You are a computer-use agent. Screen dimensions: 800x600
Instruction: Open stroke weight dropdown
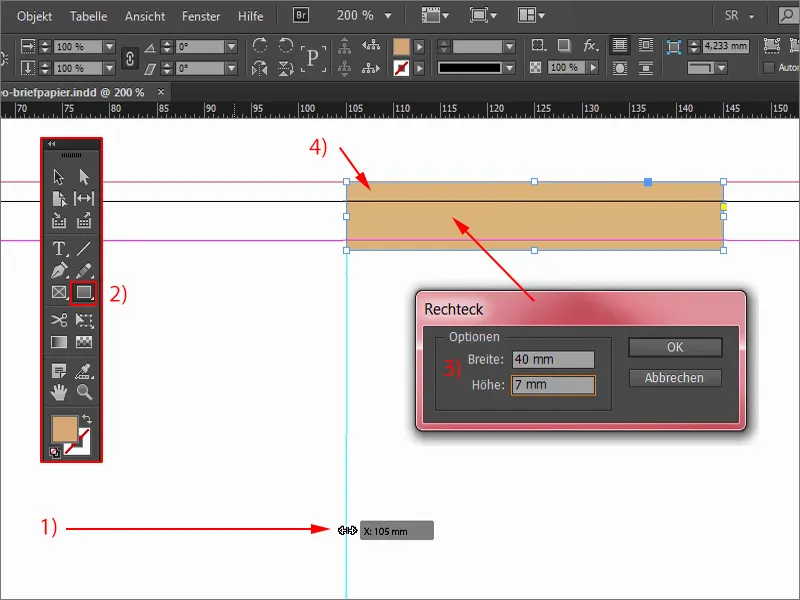point(509,46)
